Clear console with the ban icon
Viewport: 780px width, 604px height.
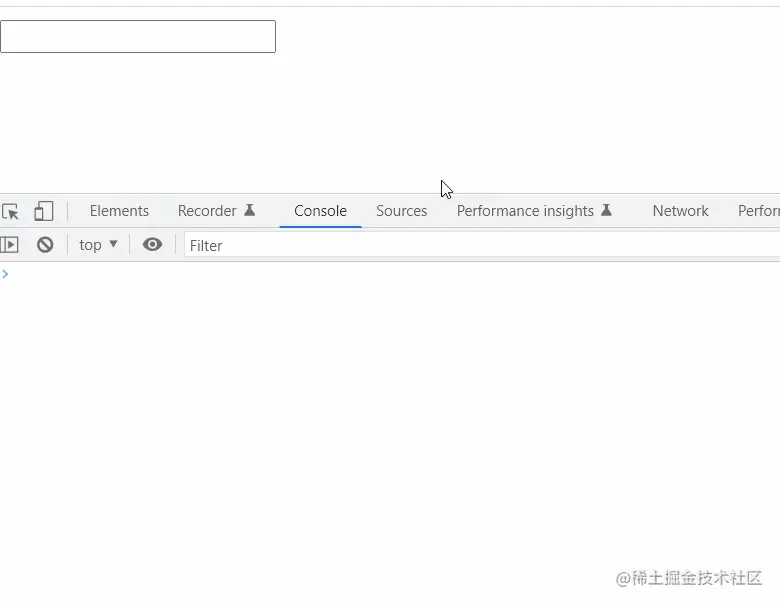45,245
